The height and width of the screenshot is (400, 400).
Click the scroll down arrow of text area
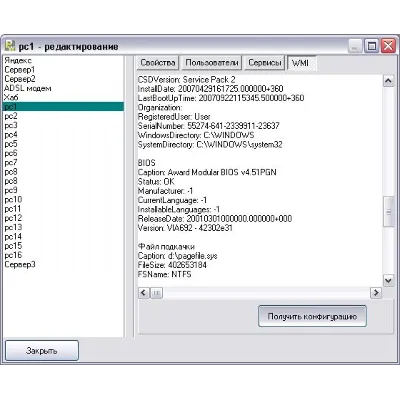[388, 281]
